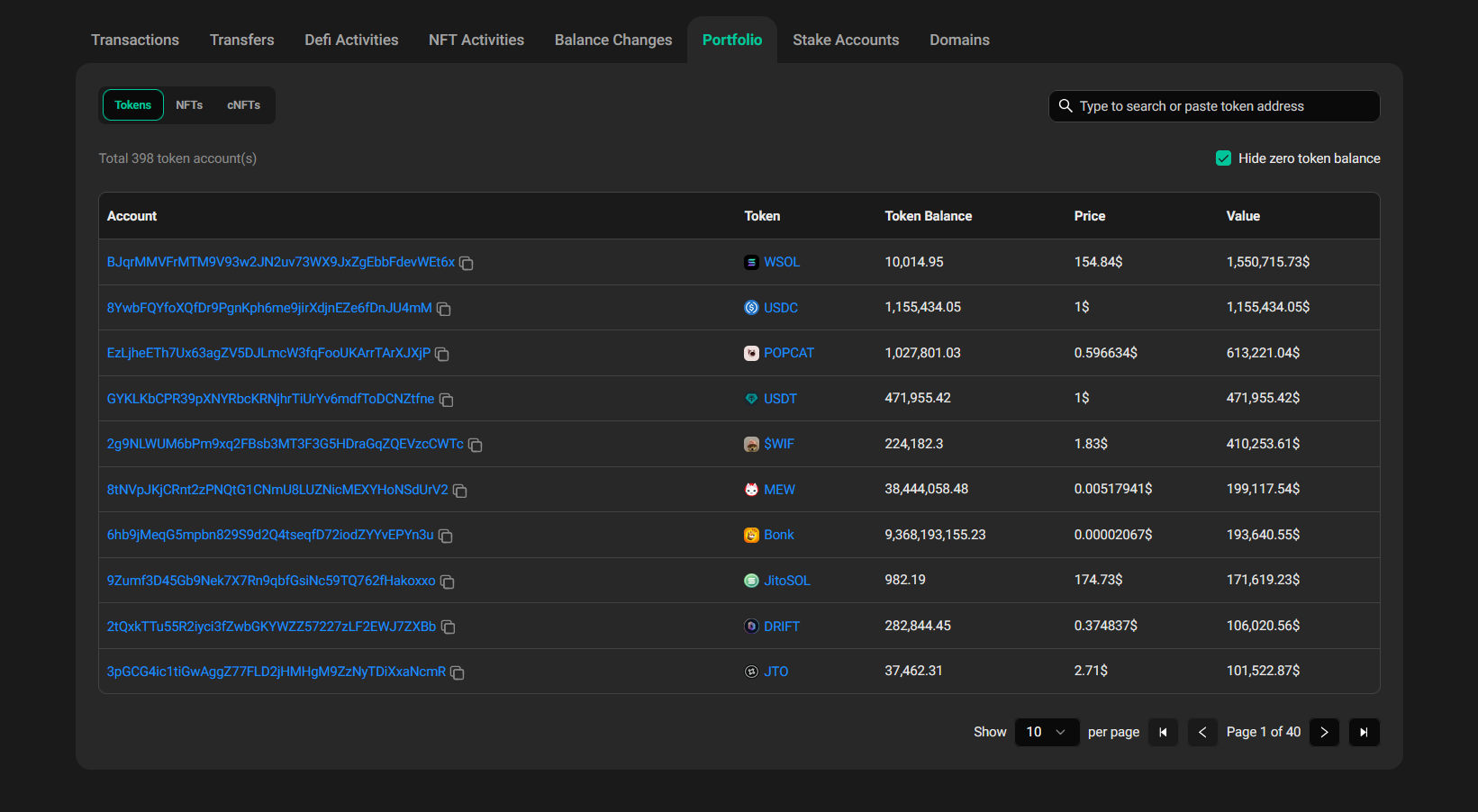Copy the EzLjheETh7 POPCAT account address

442,354
